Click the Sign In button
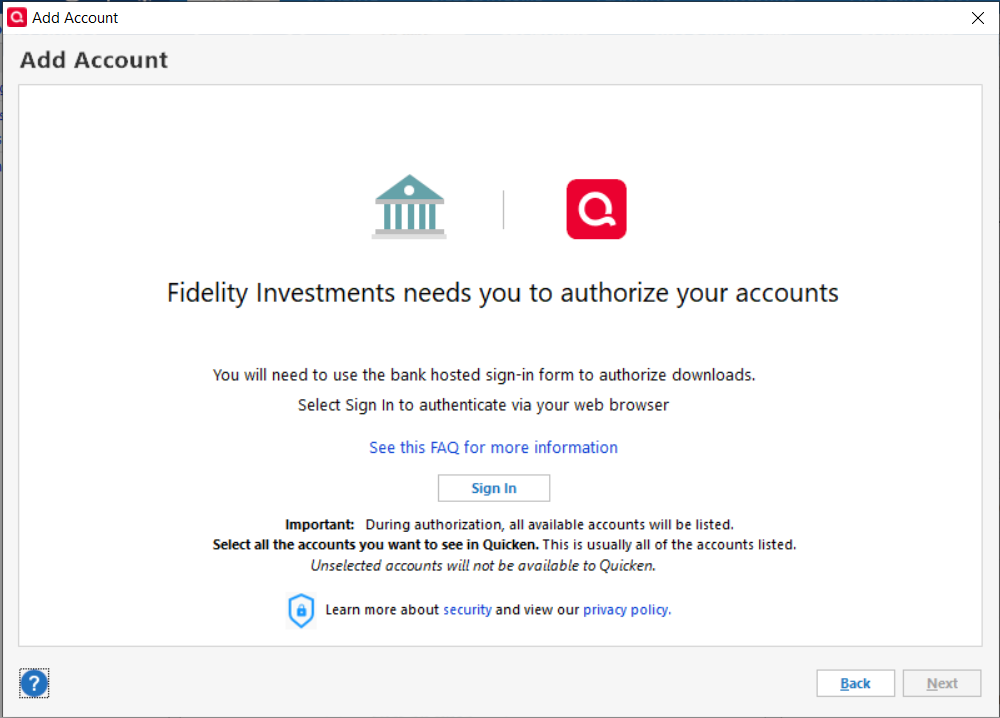This screenshot has height=718, width=1000. pos(494,488)
